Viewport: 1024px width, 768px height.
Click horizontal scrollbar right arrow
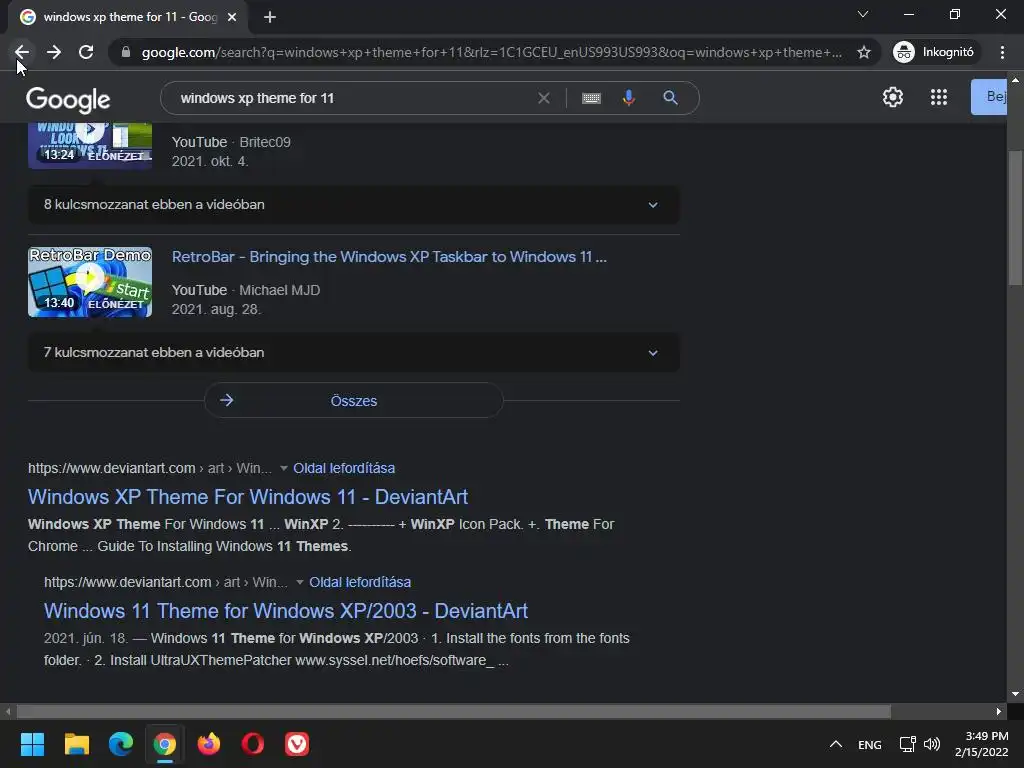(x=999, y=711)
